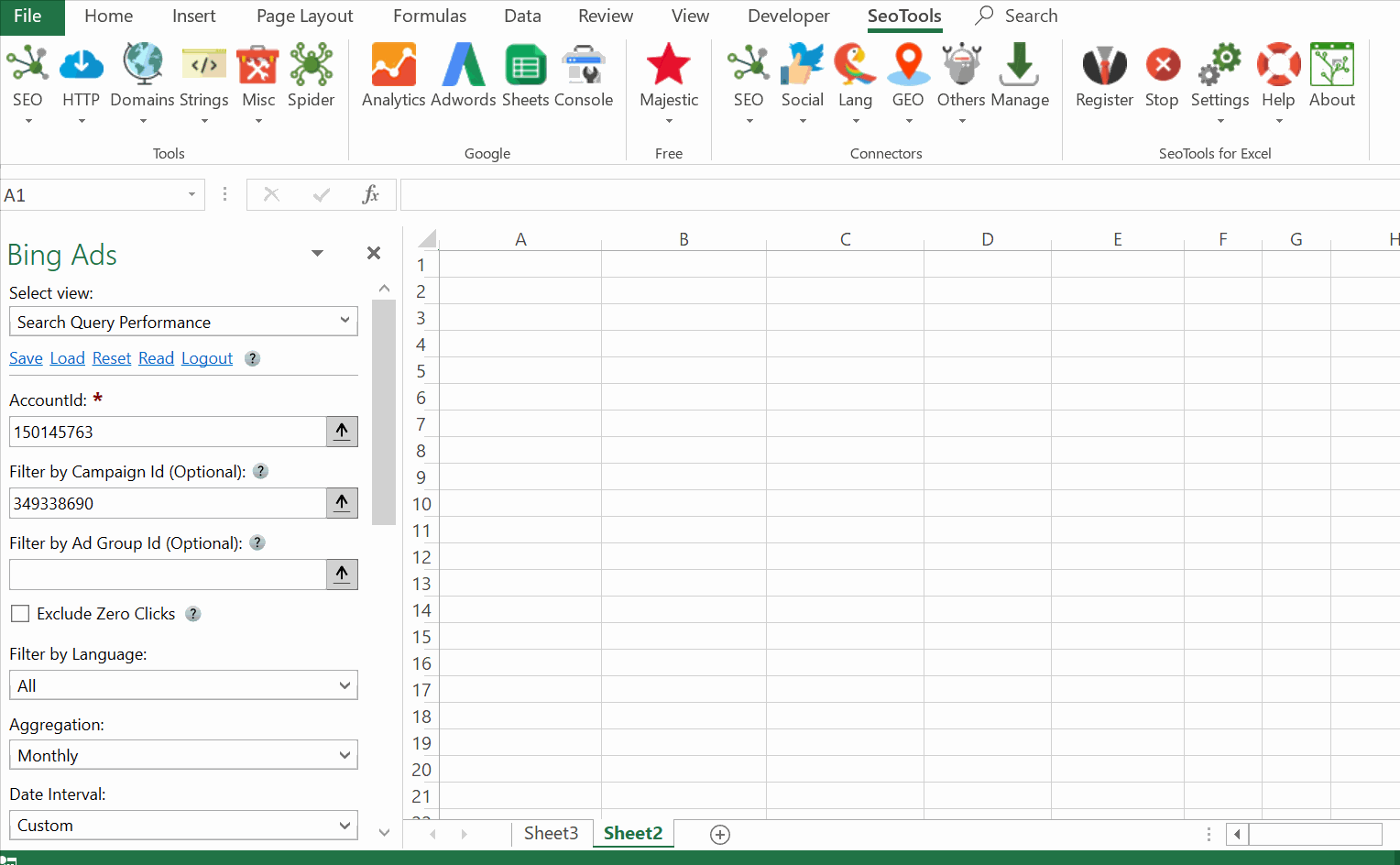Click the Ad Group Id cell picker arrow
This screenshot has height=865, width=1400.
[x=342, y=575]
